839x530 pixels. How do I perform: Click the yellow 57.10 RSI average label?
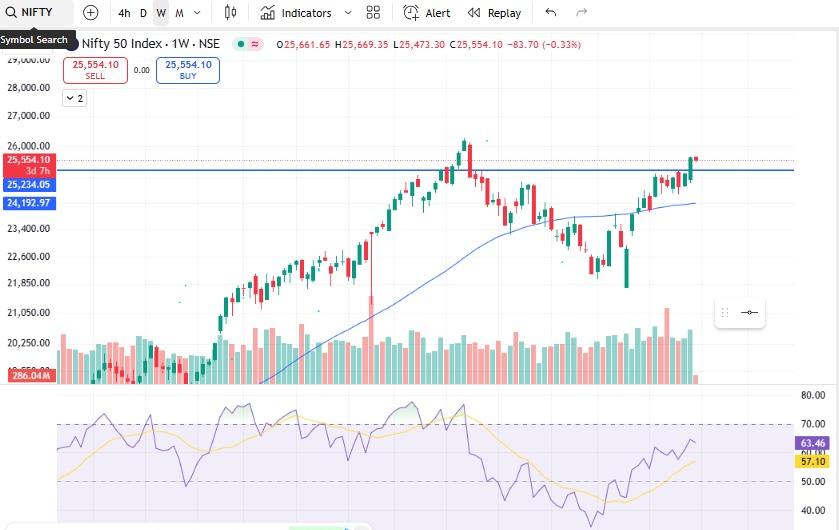click(813, 462)
